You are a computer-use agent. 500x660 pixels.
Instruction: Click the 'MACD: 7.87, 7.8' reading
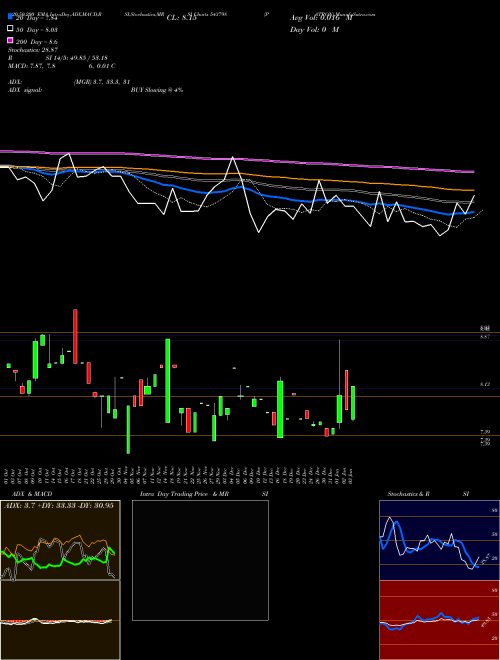click(x=32, y=66)
